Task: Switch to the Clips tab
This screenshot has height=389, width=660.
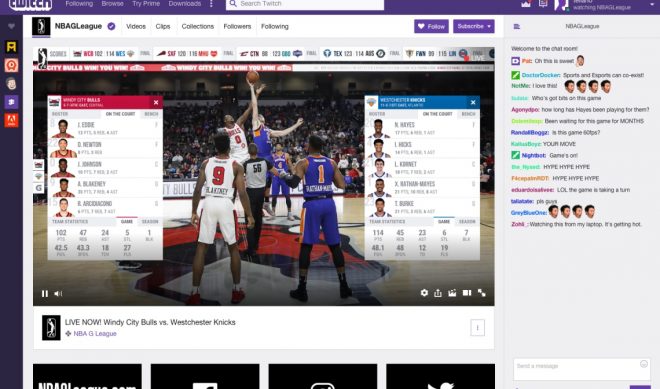Action: point(163,26)
